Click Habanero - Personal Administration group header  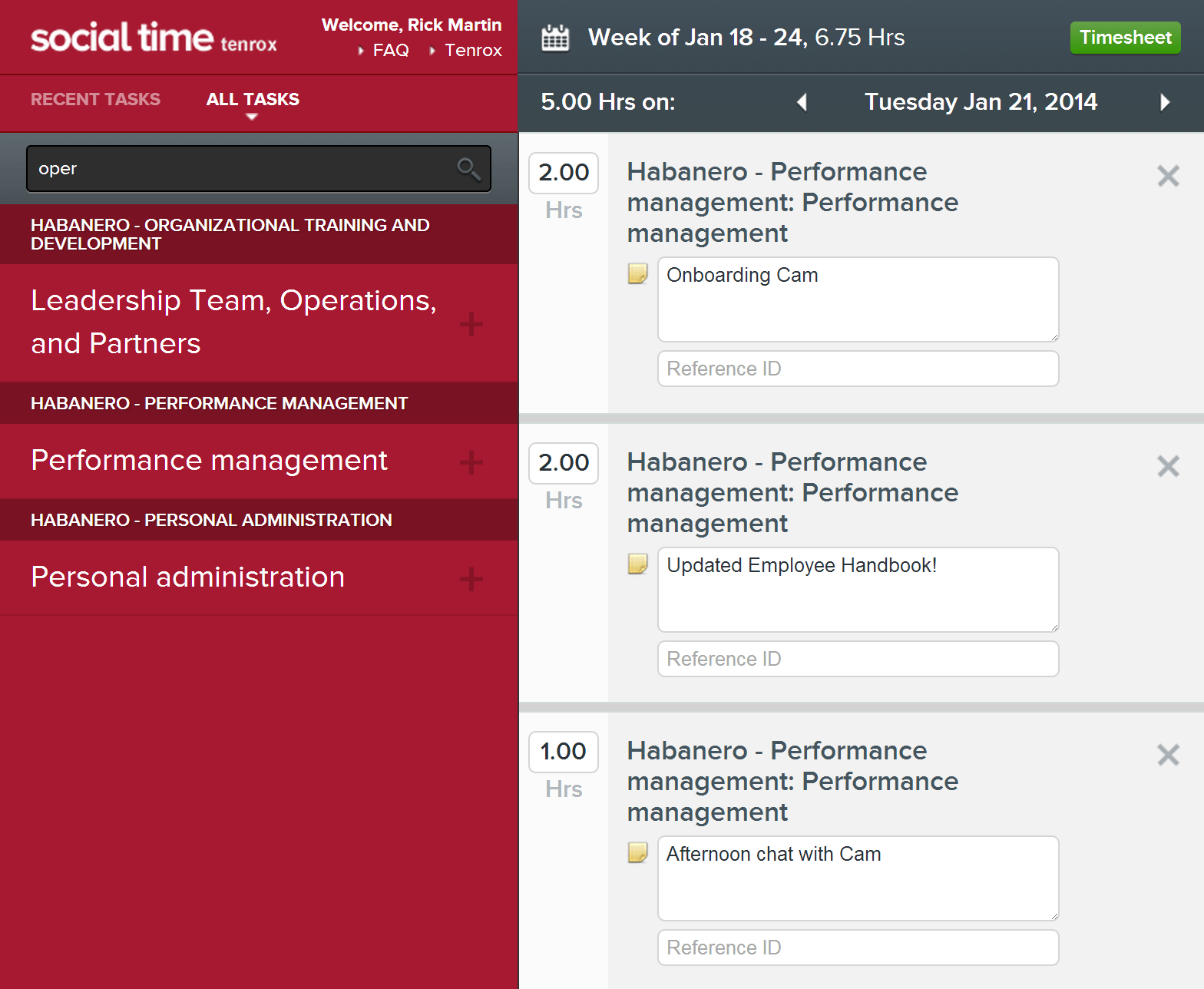point(259,520)
